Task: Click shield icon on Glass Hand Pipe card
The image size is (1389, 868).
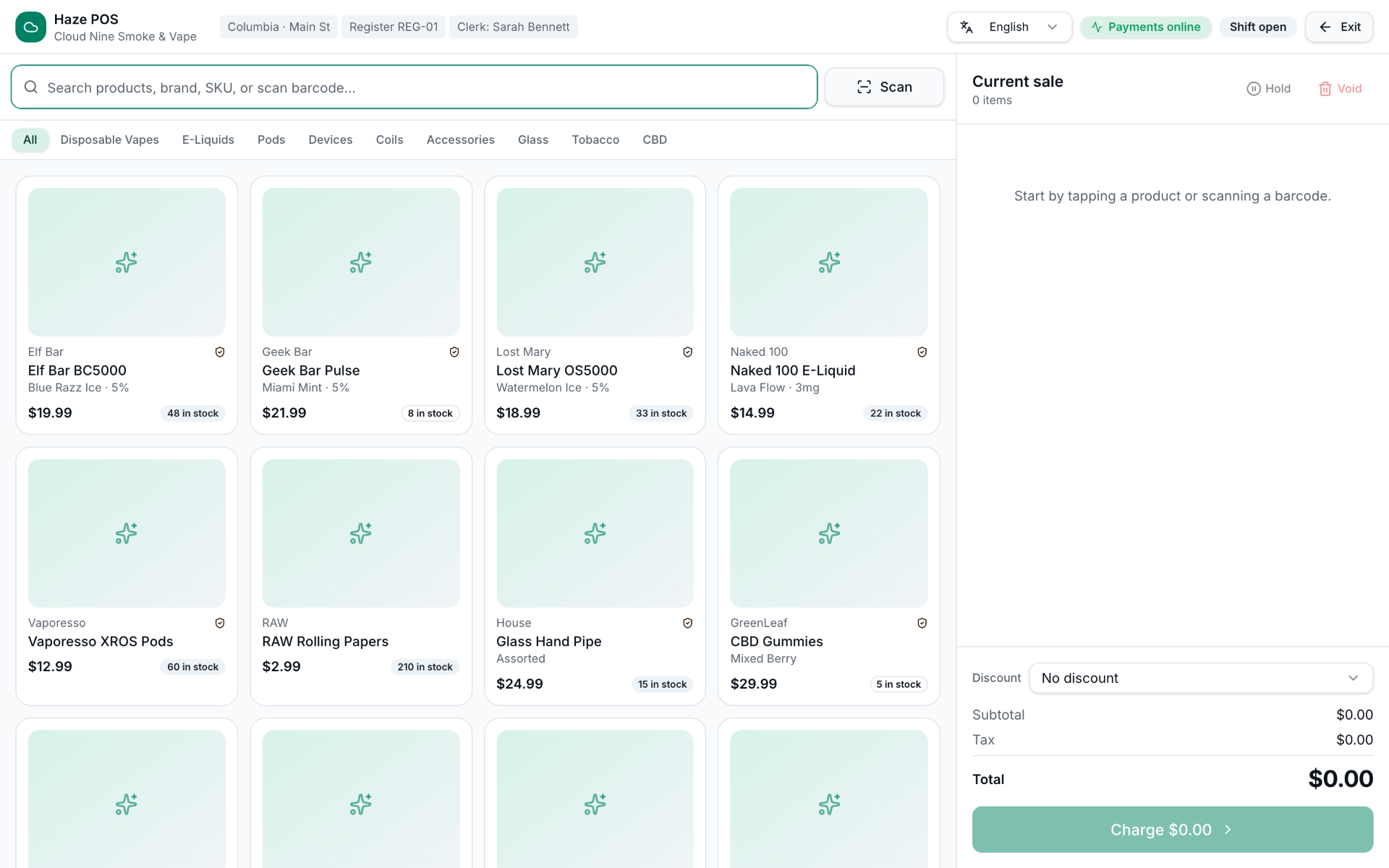Action: click(x=688, y=623)
